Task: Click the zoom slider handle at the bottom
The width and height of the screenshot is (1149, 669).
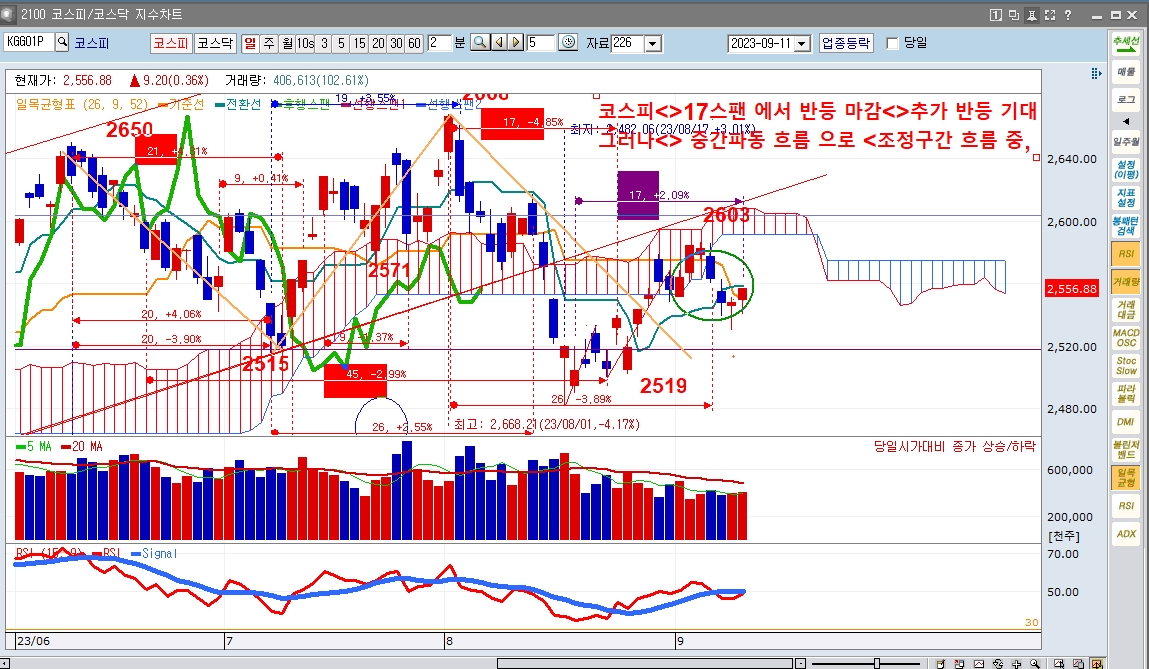Action: click(876, 663)
